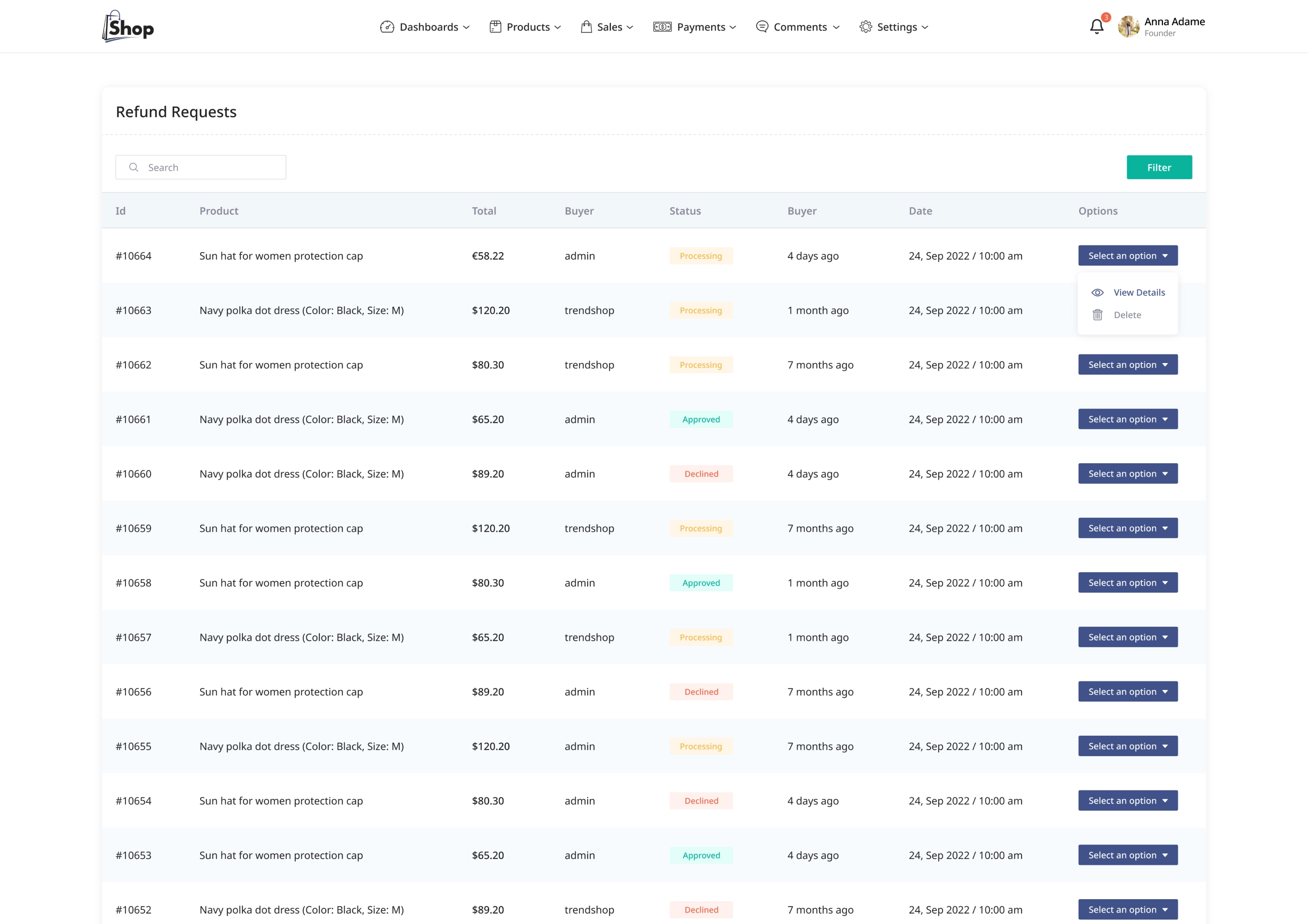Click the Settings gear icon
This screenshot has width=1308, height=924.
click(x=865, y=27)
